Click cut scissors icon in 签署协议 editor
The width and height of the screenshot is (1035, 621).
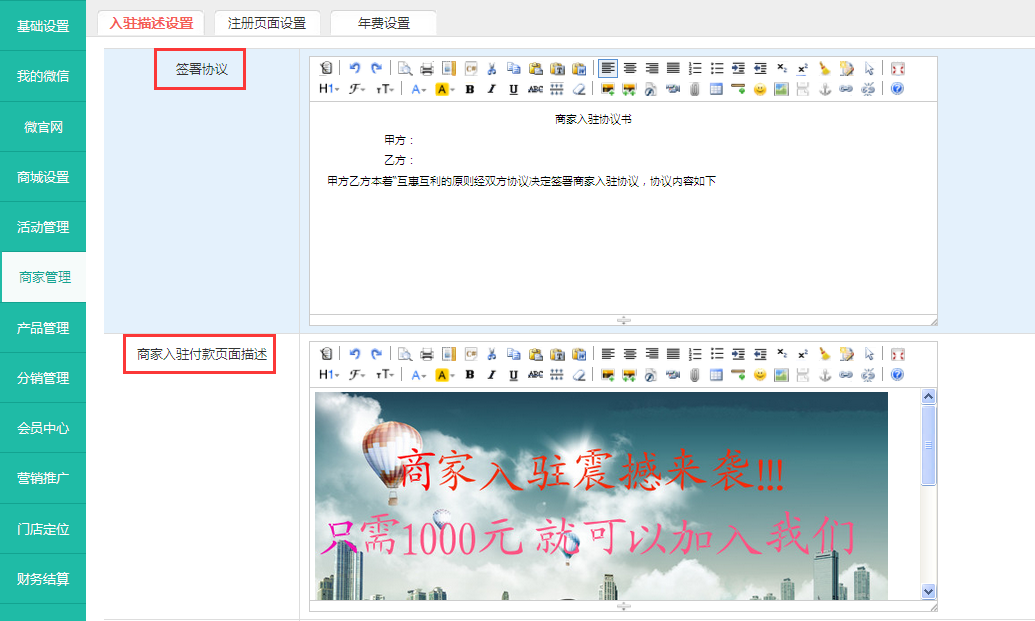(491, 69)
